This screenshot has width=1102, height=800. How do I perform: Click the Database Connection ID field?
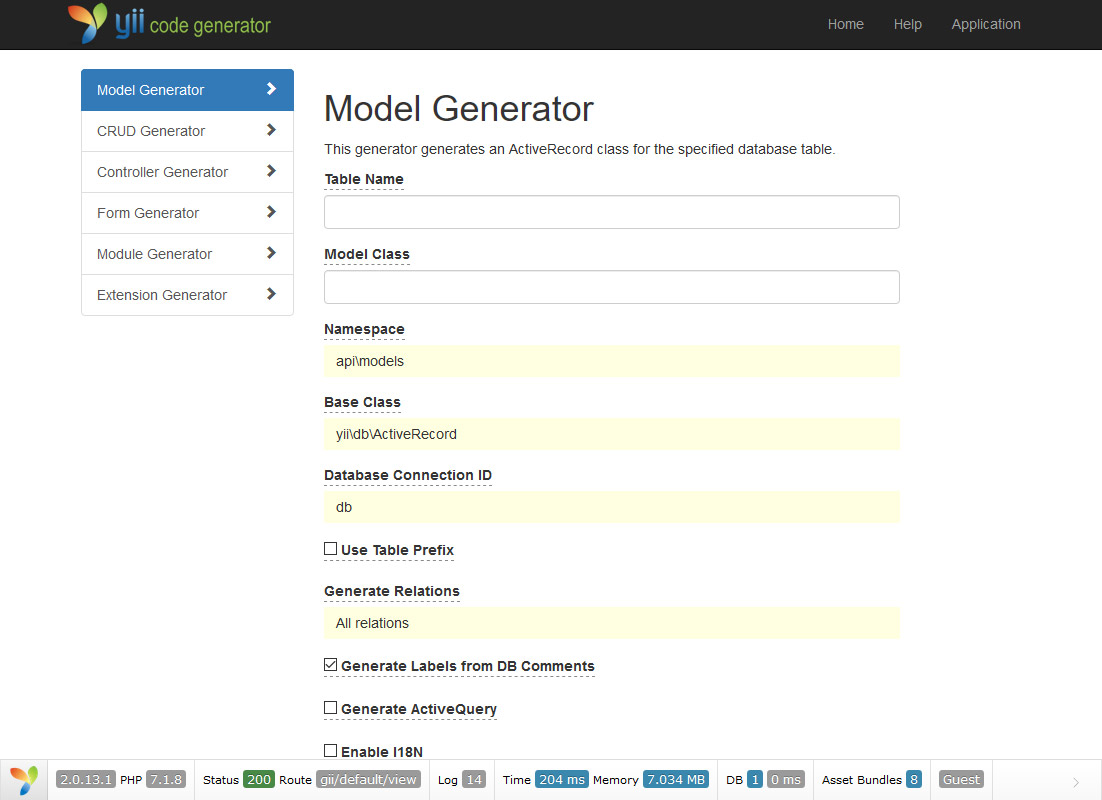[611, 507]
